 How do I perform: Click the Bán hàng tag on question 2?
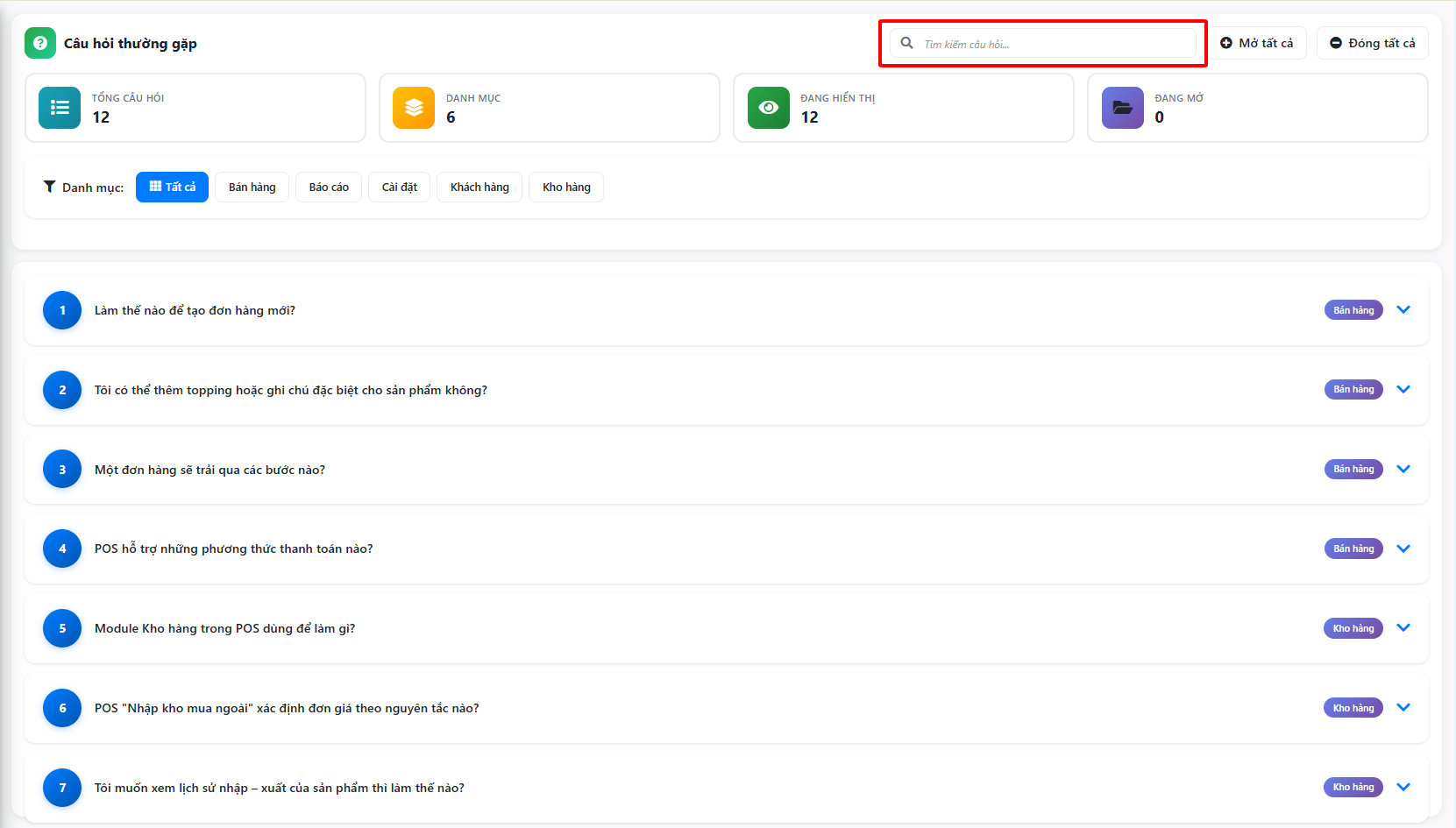pyautogui.click(x=1353, y=389)
